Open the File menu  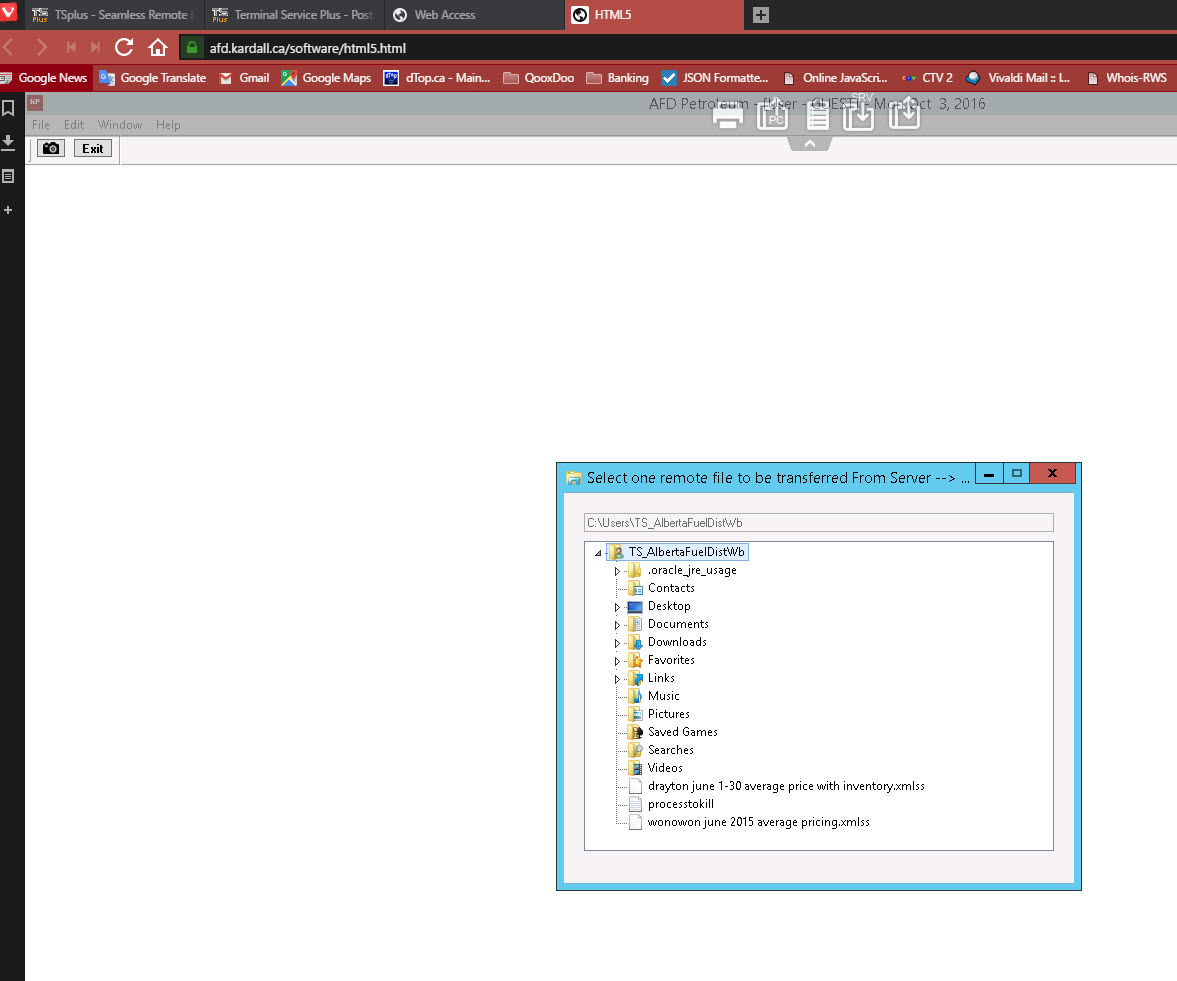(x=41, y=125)
